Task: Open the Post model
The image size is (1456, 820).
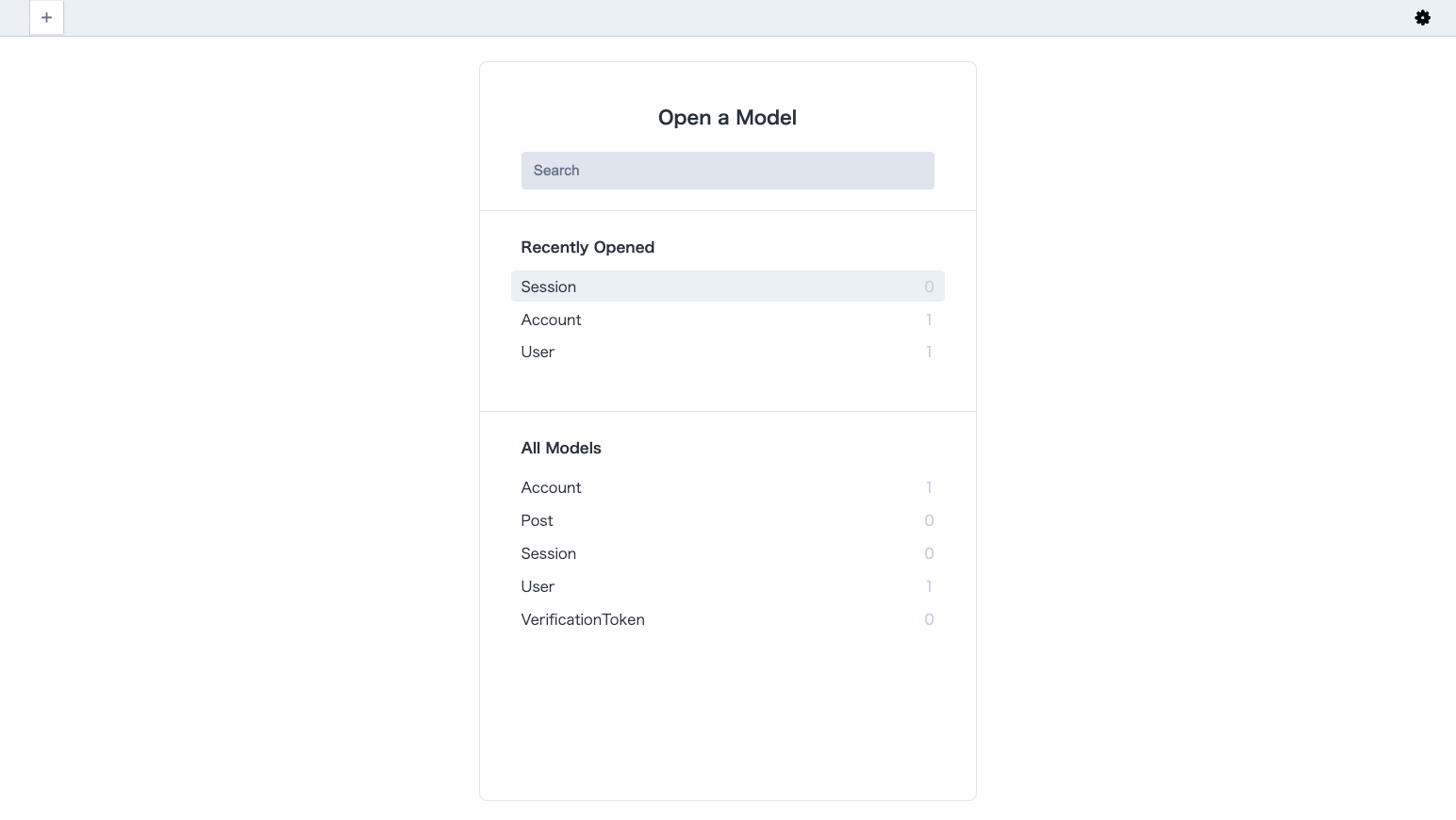Action: point(538,520)
